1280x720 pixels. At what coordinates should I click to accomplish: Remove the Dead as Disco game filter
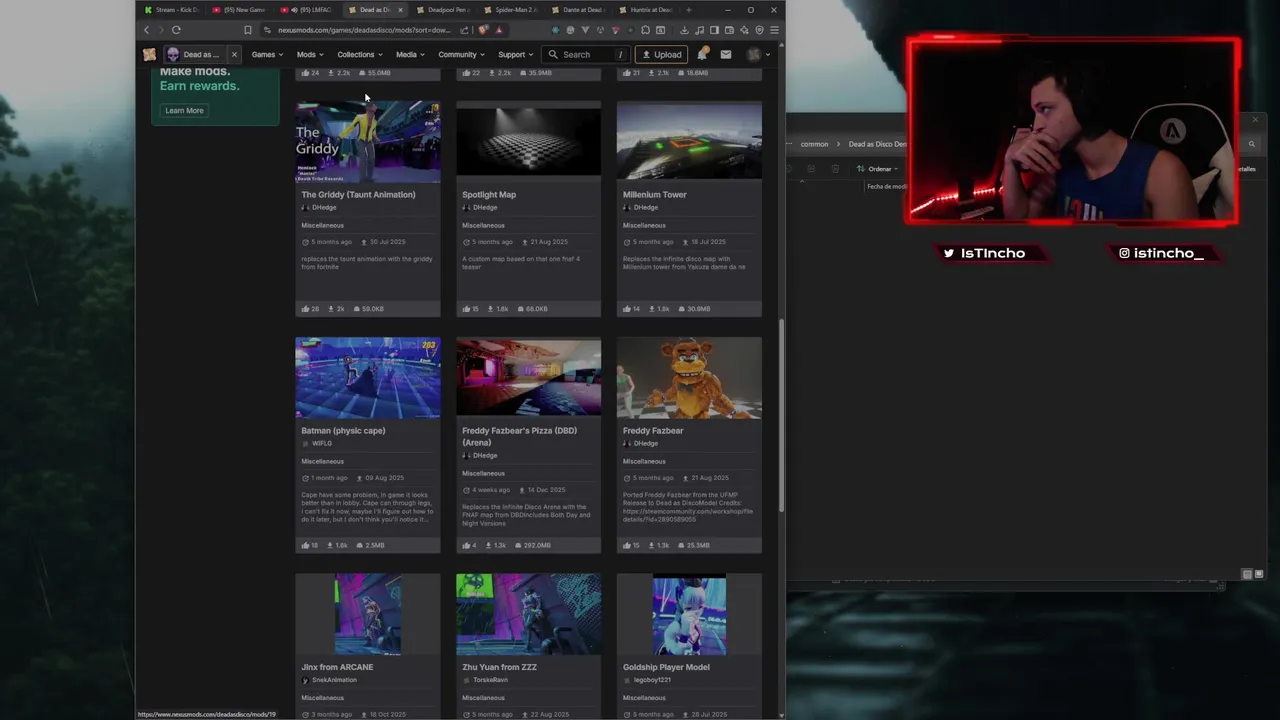pos(234,54)
